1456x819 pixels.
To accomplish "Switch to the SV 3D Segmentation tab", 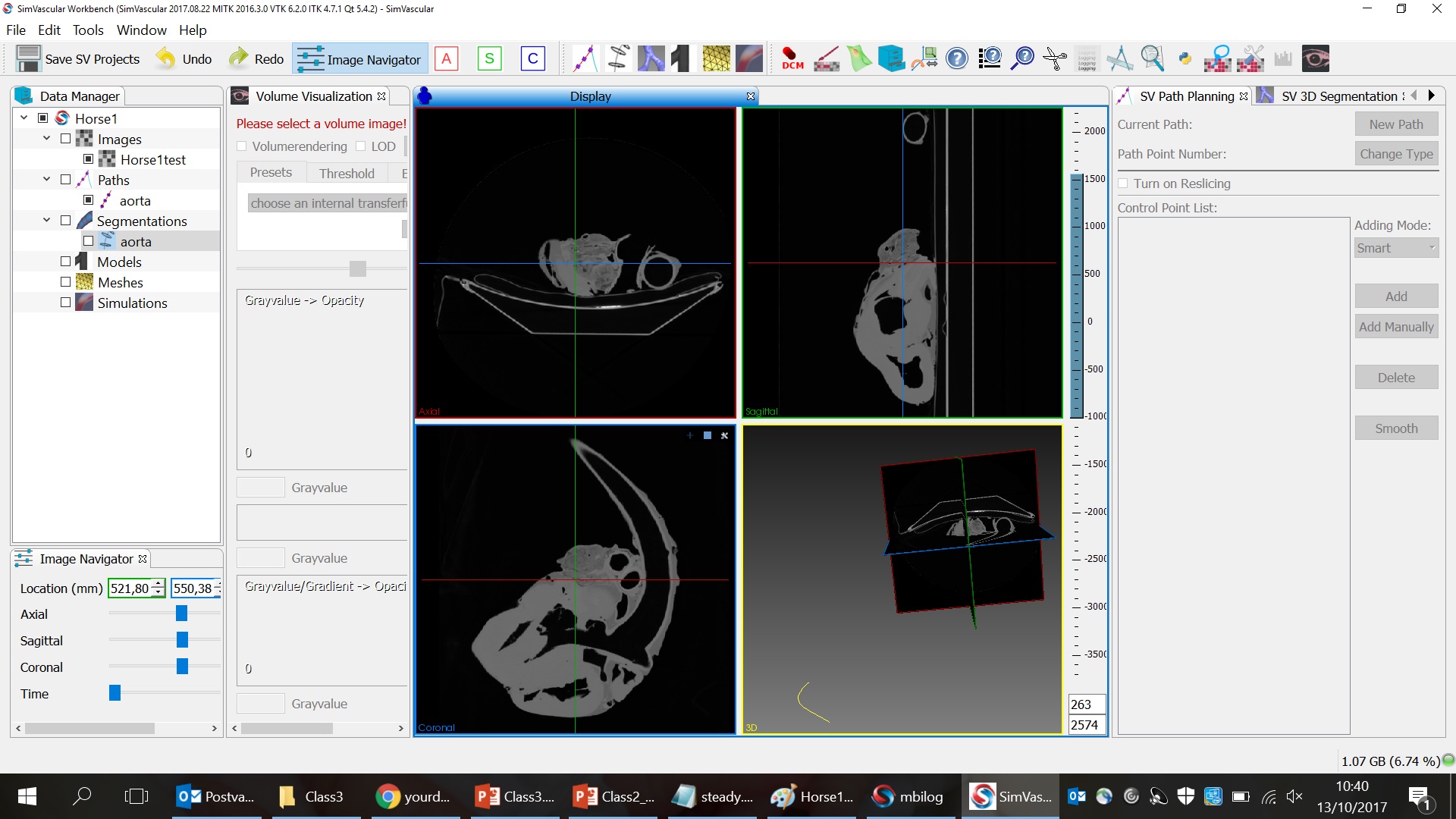I will (1339, 96).
